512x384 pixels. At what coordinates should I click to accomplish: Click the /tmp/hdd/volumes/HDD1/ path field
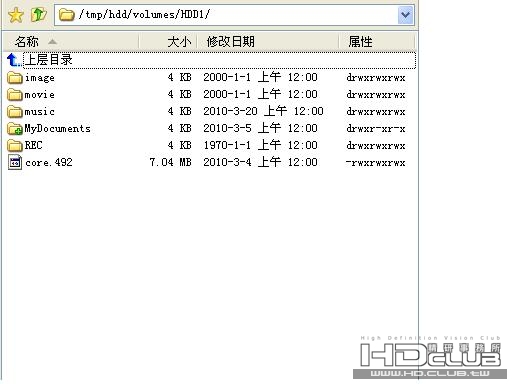(x=235, y=15)
